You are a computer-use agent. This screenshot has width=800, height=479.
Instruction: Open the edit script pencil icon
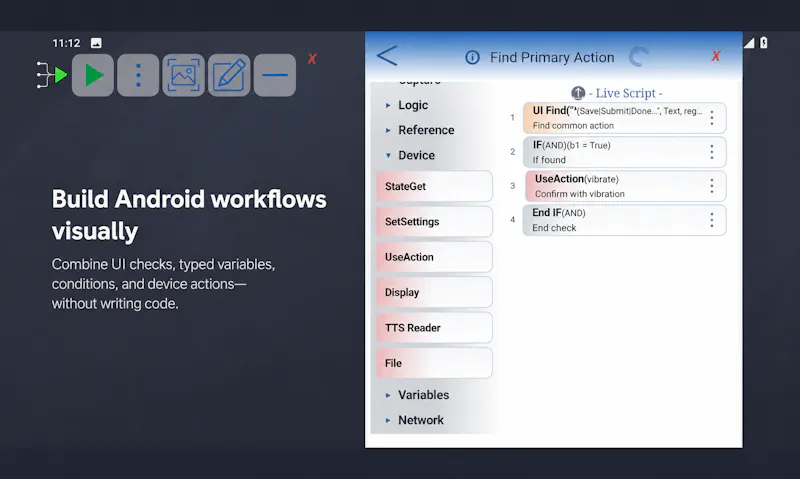coord(229,75)
